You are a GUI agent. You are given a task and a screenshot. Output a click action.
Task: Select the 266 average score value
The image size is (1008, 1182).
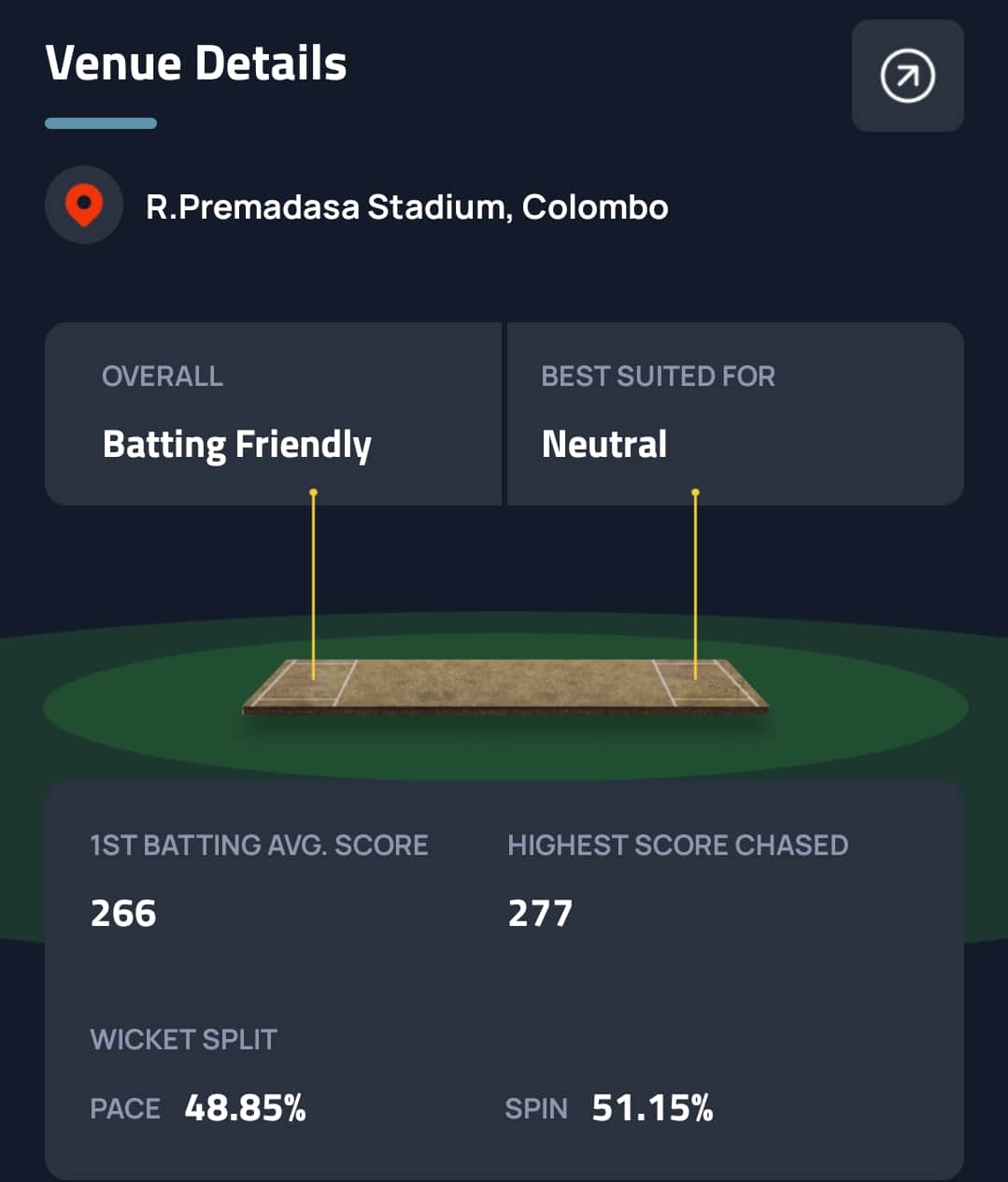123,913
